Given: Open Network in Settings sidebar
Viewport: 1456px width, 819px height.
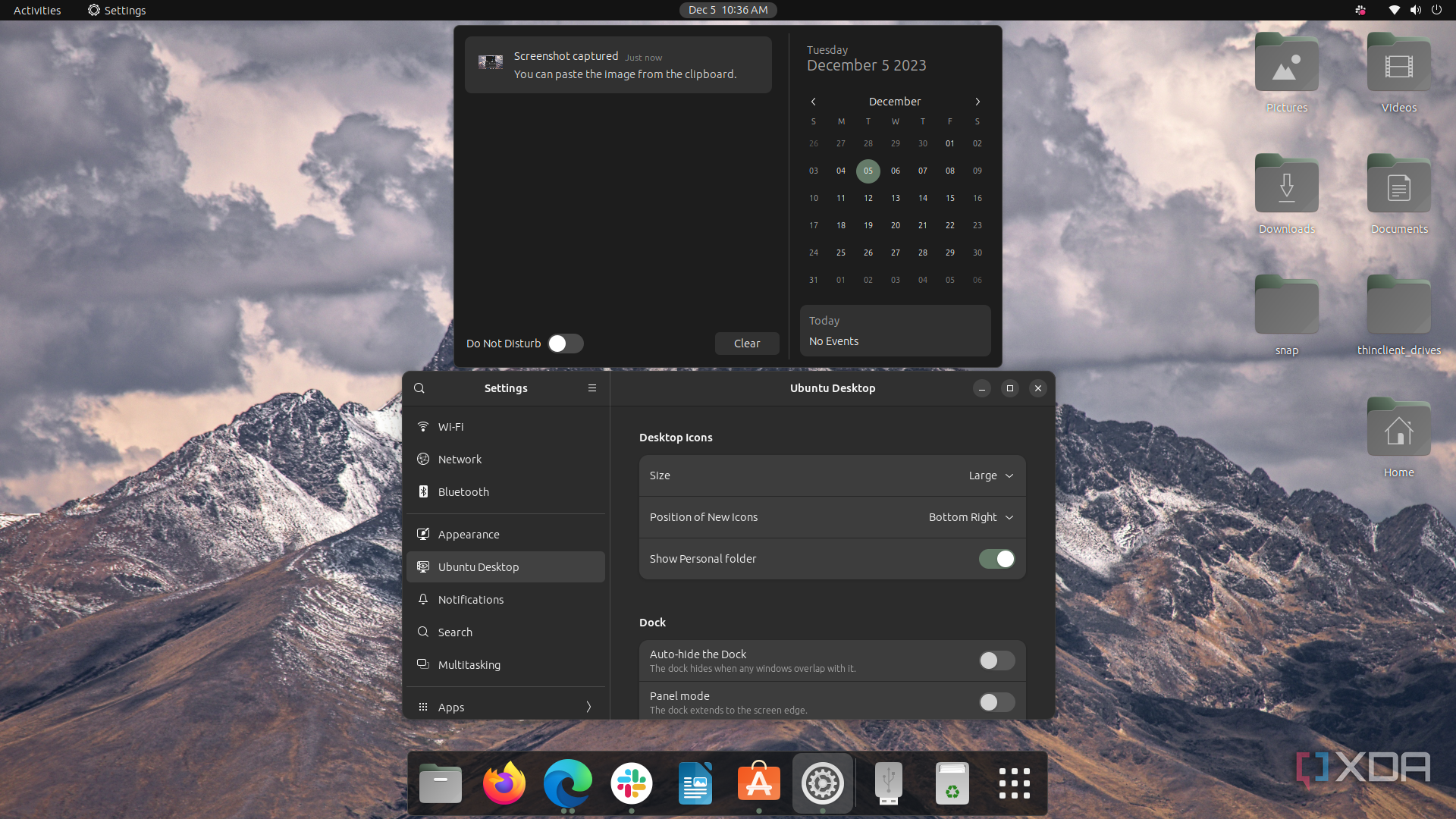Looking at the screenshot, I should tap(506, 460).
